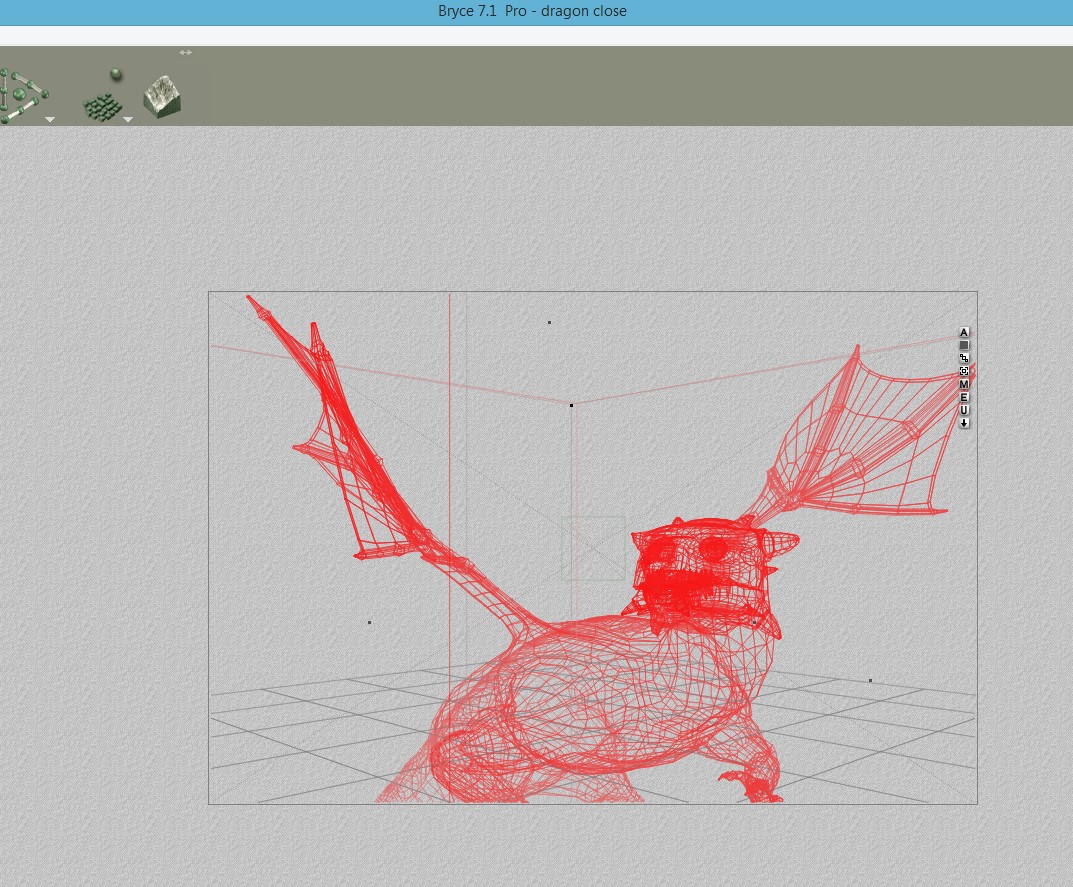The height and width of the screenshot is (887, 1073).
Task: Expand the dropdown arrow beside the cube grid
Action: (x=128, y=120)
